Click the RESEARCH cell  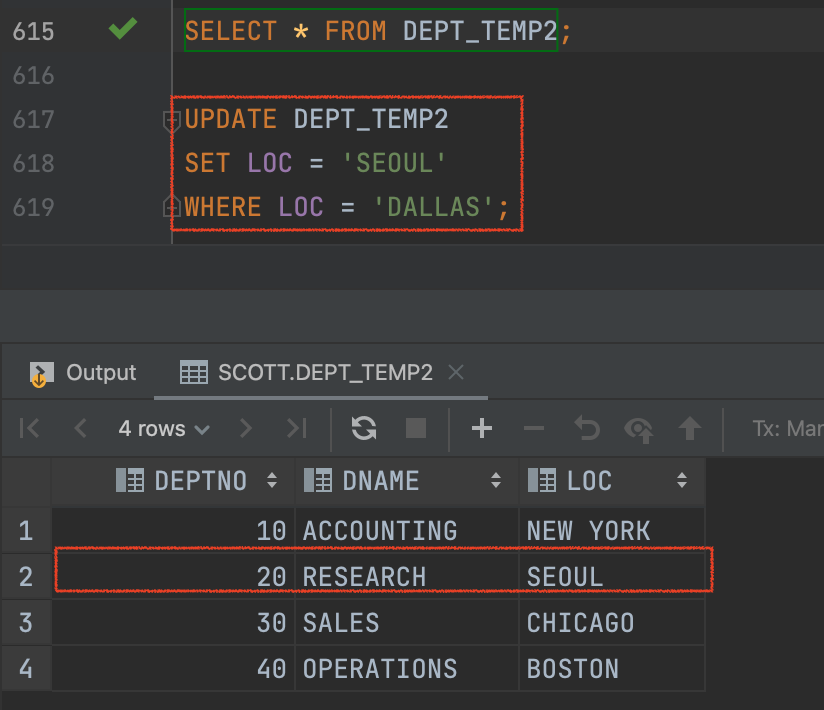tap(407, 577)
